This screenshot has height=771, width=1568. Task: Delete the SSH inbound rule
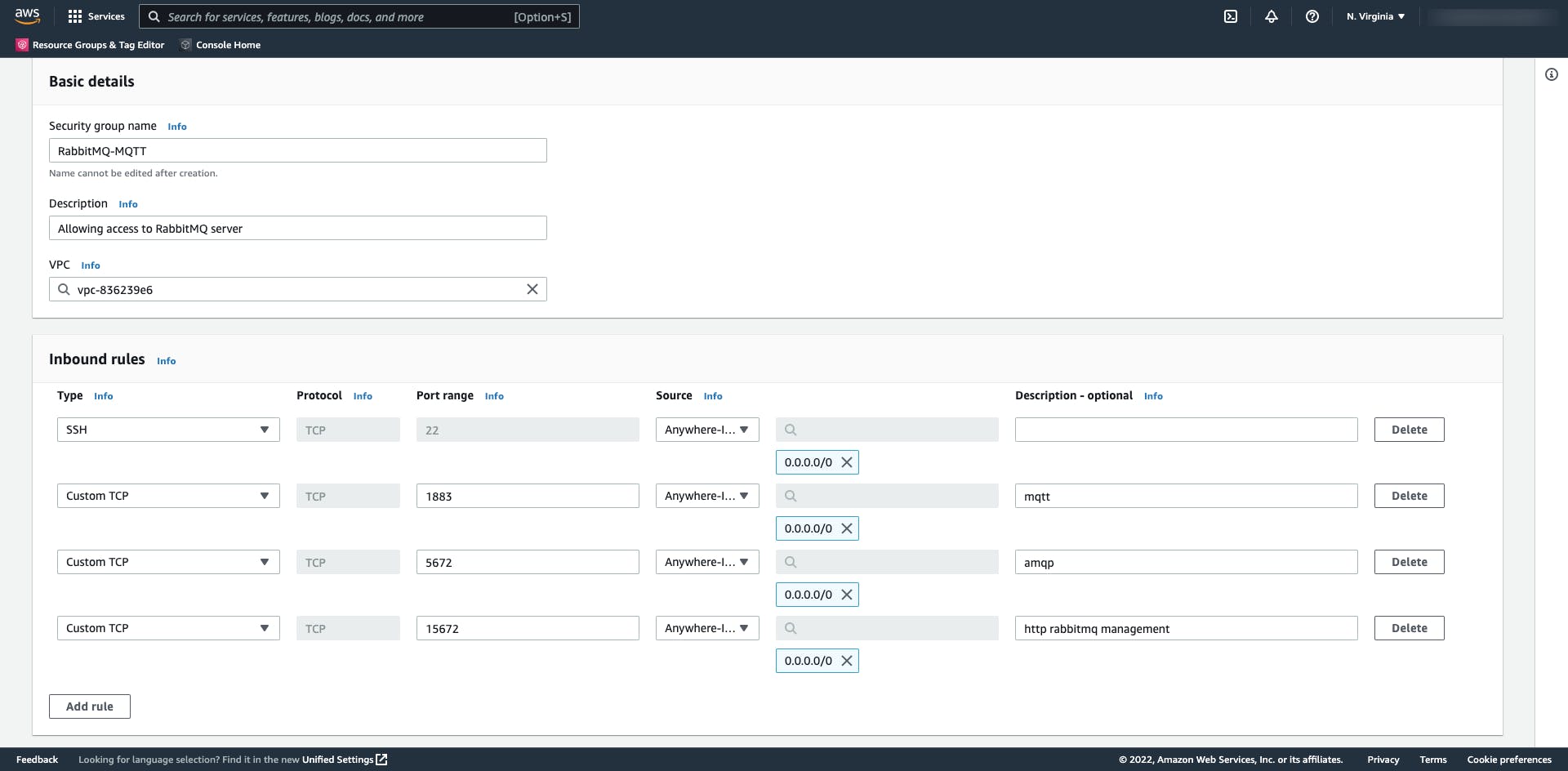[x=1409, y=430]
